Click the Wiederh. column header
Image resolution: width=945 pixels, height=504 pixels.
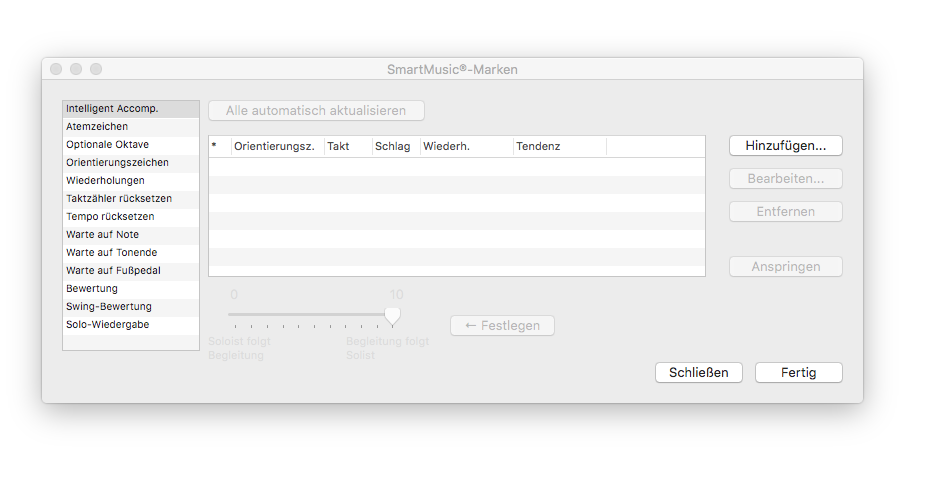click(x=466, y=146)
